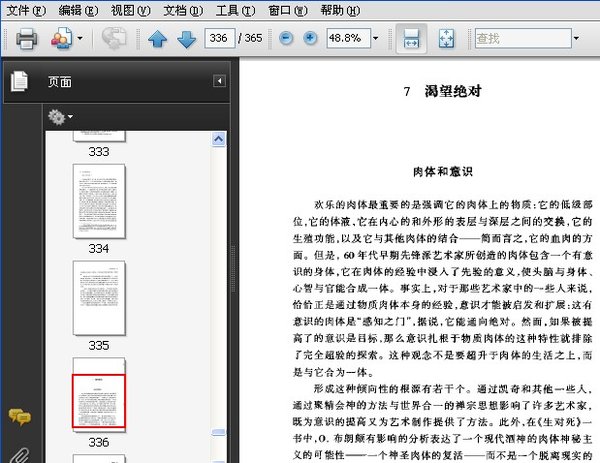Open the Pages panel icon in sidebar
The height and width of the screenshot is (463, 600).
19,82
